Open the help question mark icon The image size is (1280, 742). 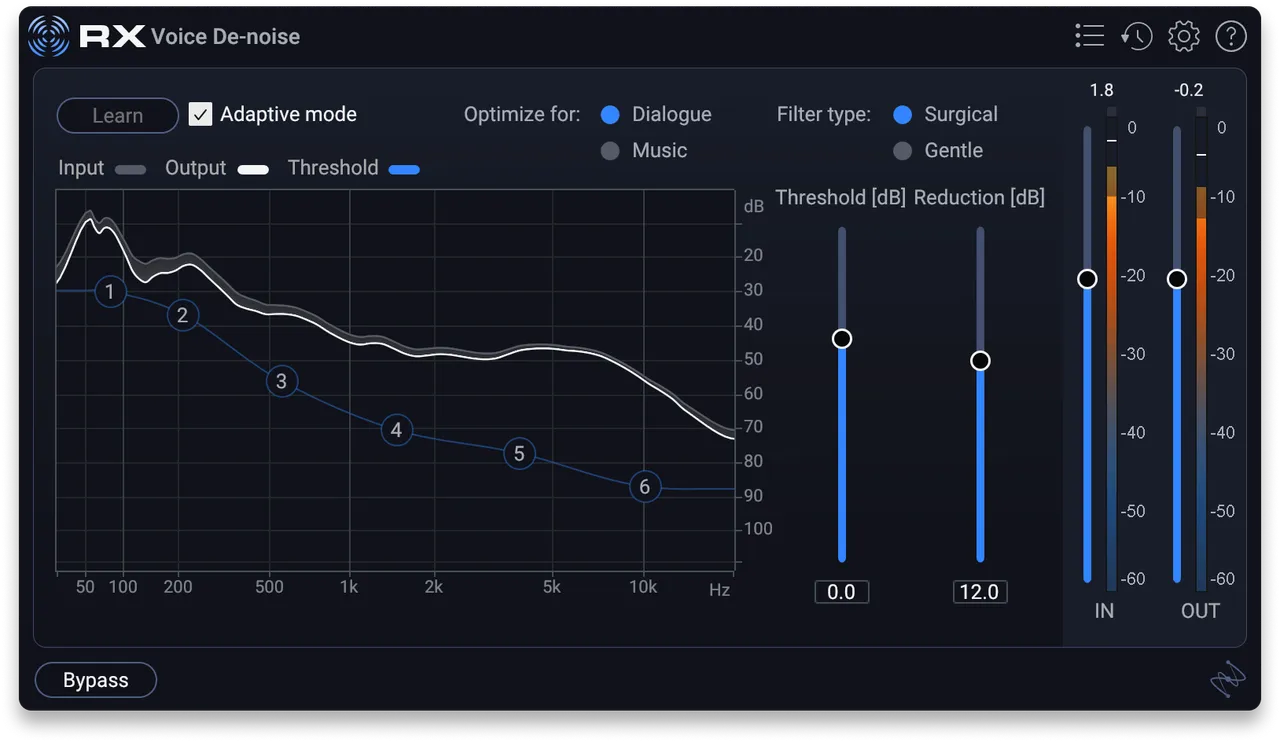pos(1231,36)
